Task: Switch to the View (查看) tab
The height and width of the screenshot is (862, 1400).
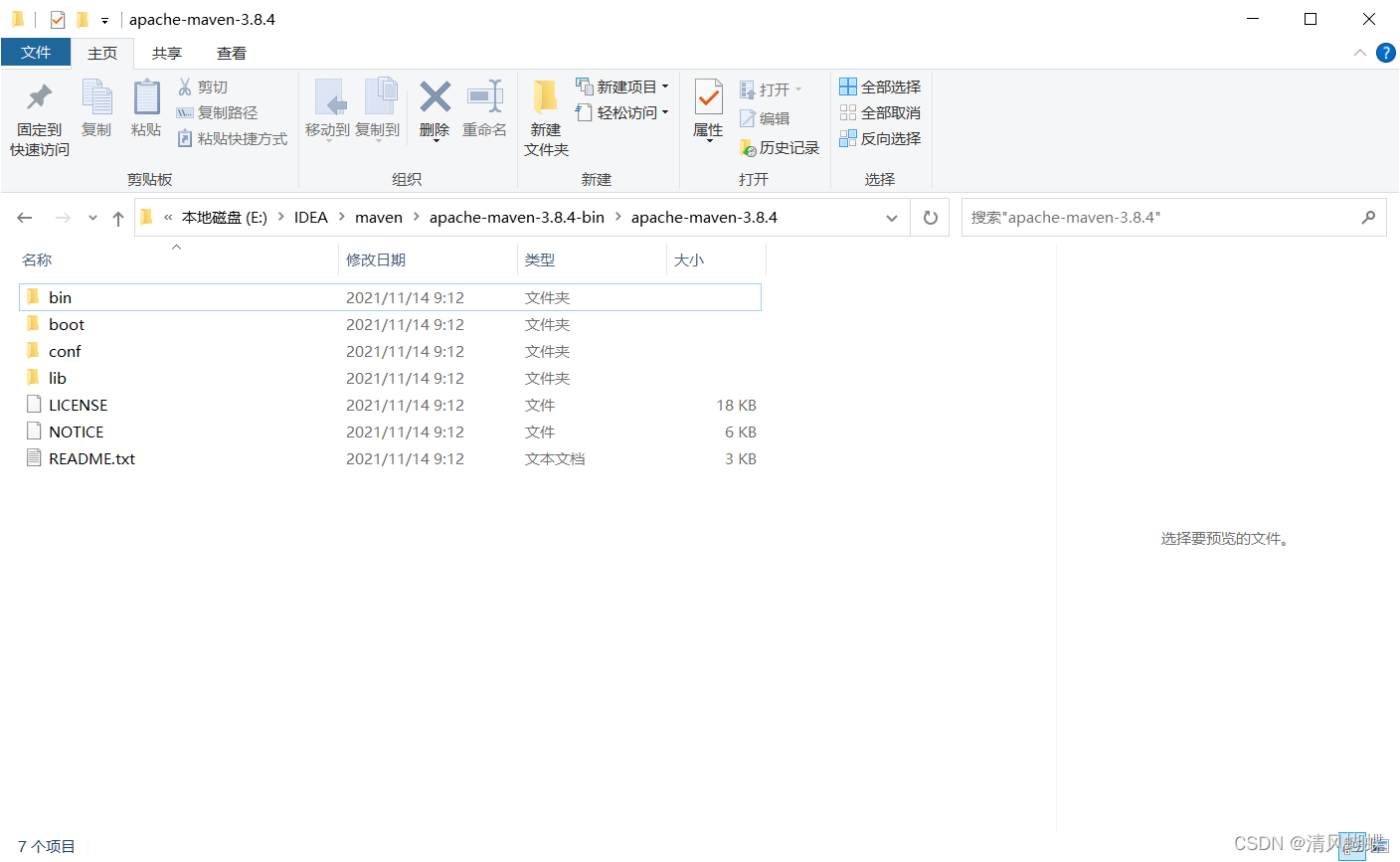Action: [232, 53]
